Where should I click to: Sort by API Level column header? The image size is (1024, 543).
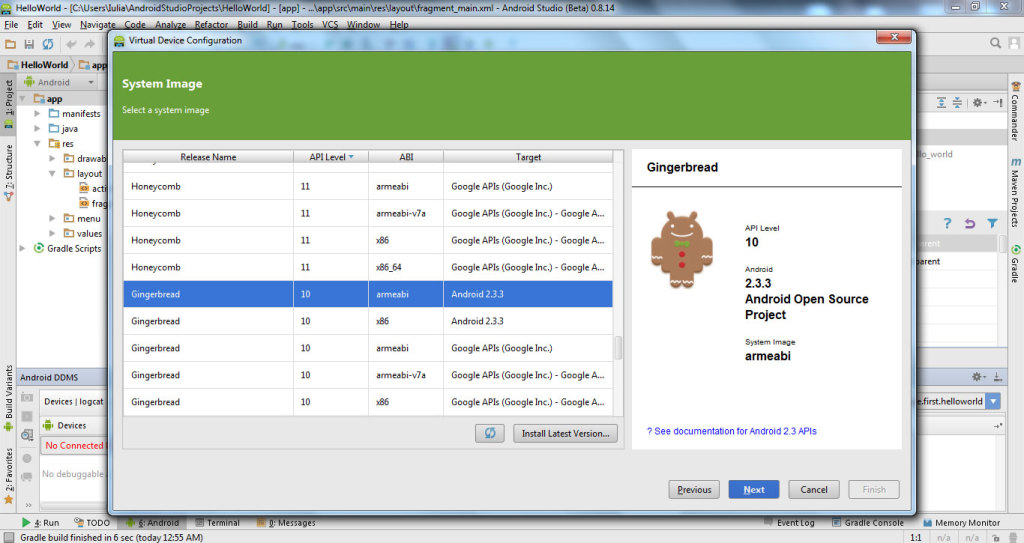point(330,157)
